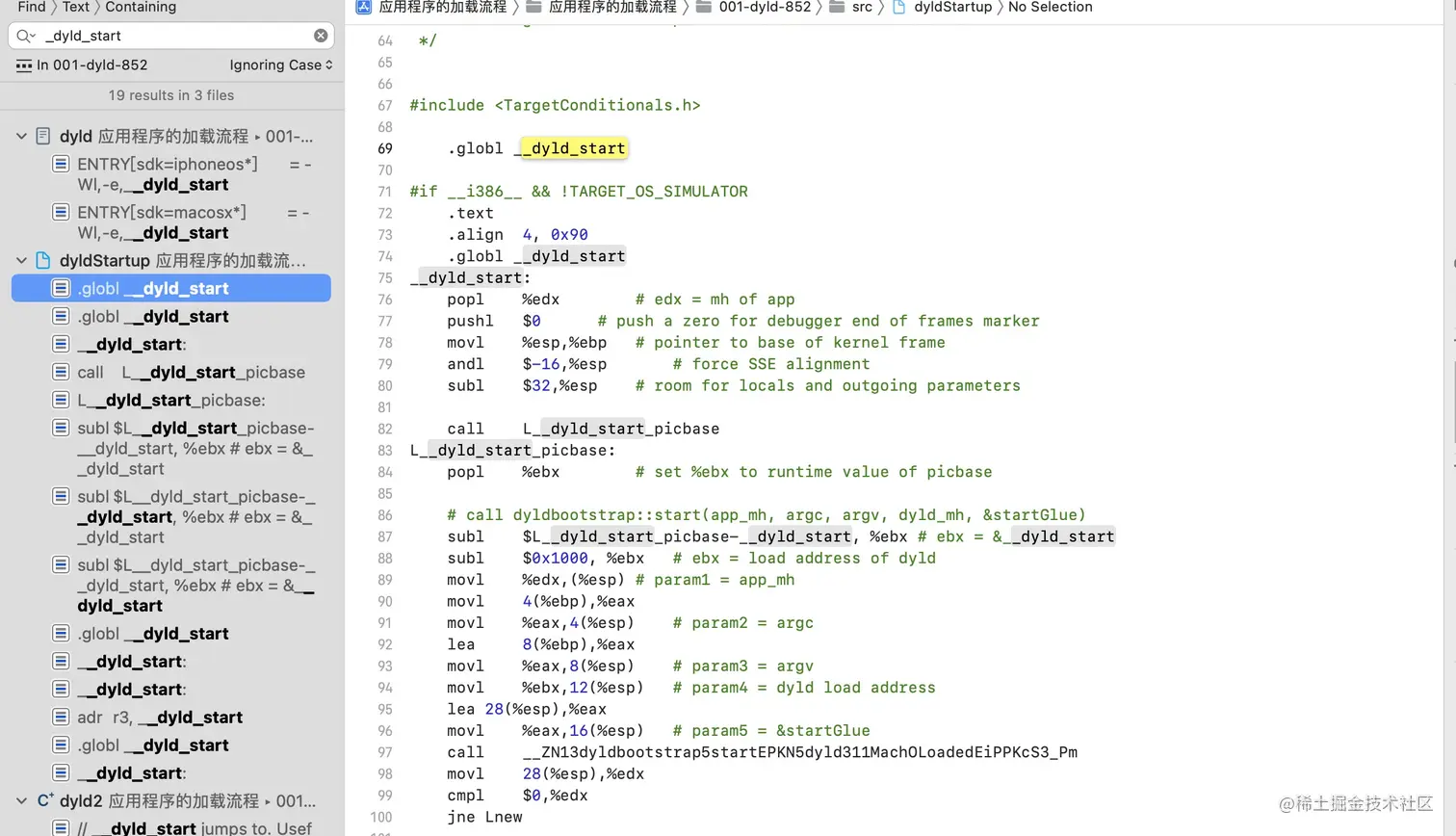Expand the dyld2 results group
1456x836 pixels.
click(x=21, y=800)
